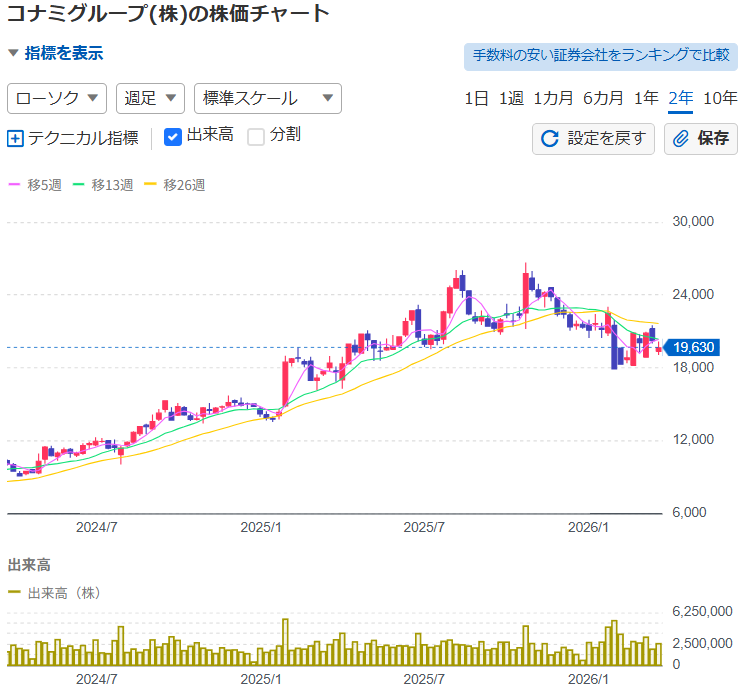Select the 6カ月 period tab

[x=603, y=98]
